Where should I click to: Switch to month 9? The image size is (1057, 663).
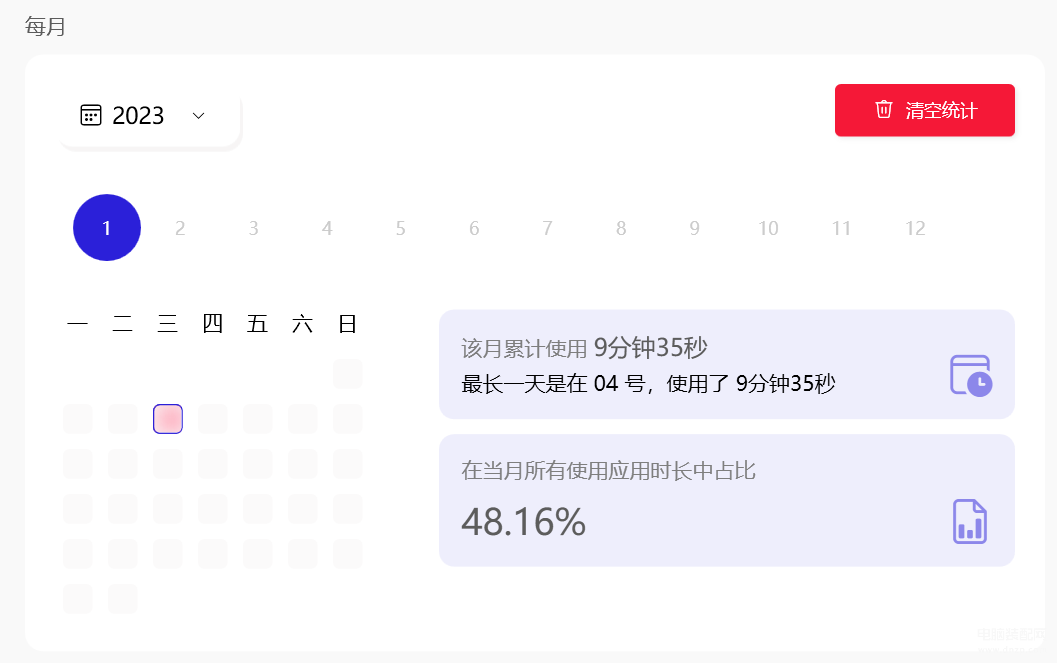pos(694,228)
